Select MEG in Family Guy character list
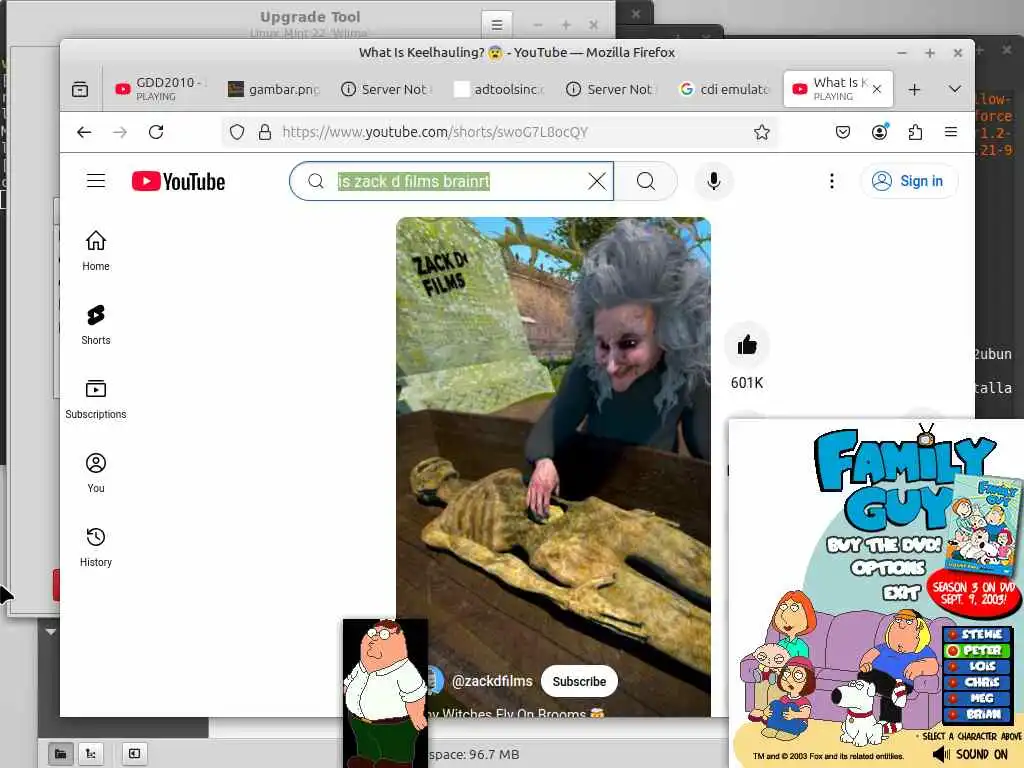This screenshot has height=768, width=1024. (x=977, y=698)
